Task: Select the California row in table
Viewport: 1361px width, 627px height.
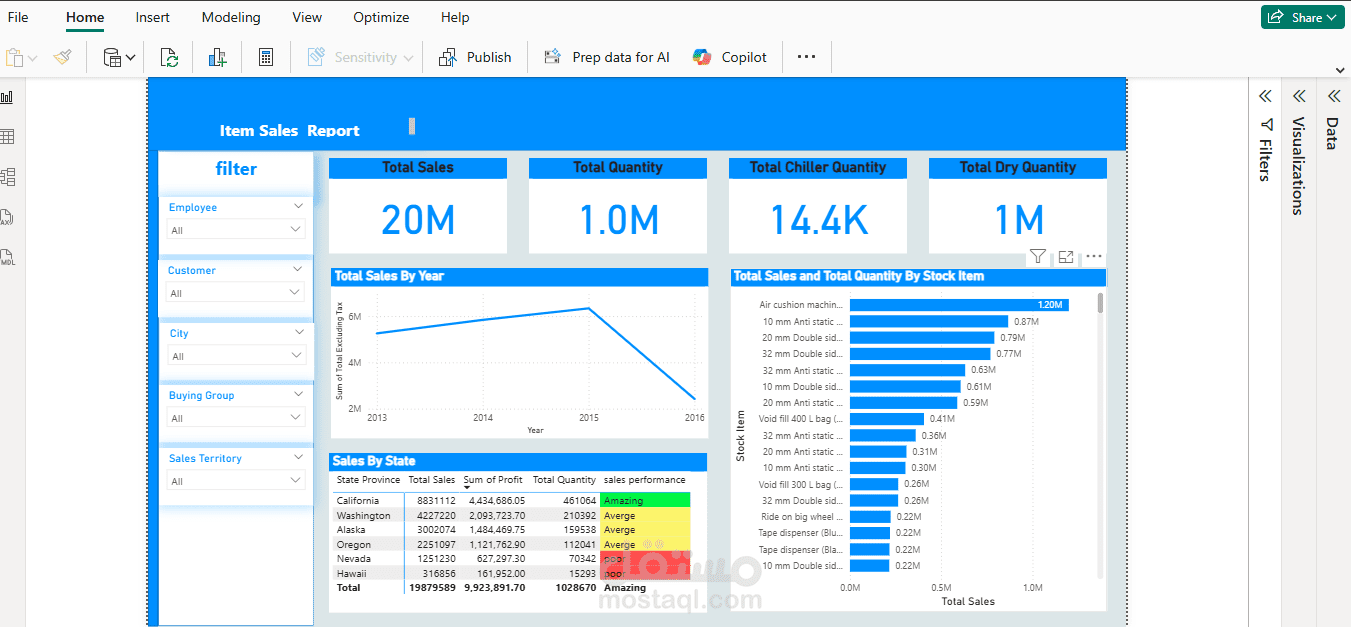Action: coord(512,500)
